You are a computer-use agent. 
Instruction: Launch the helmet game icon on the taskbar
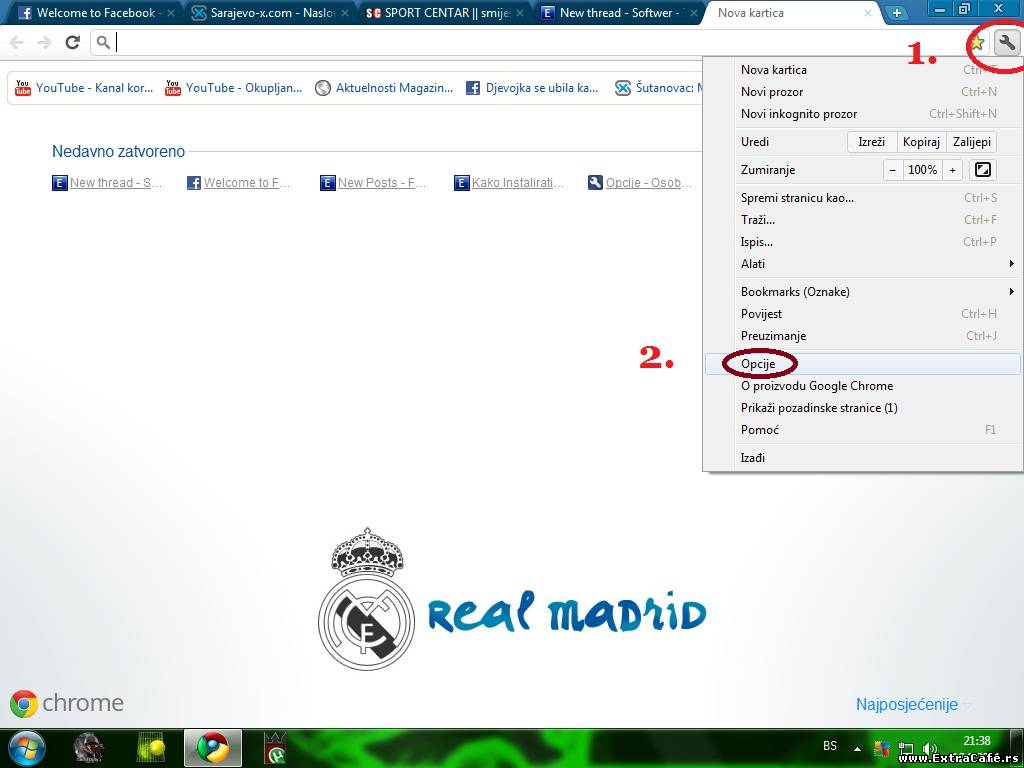89,748
